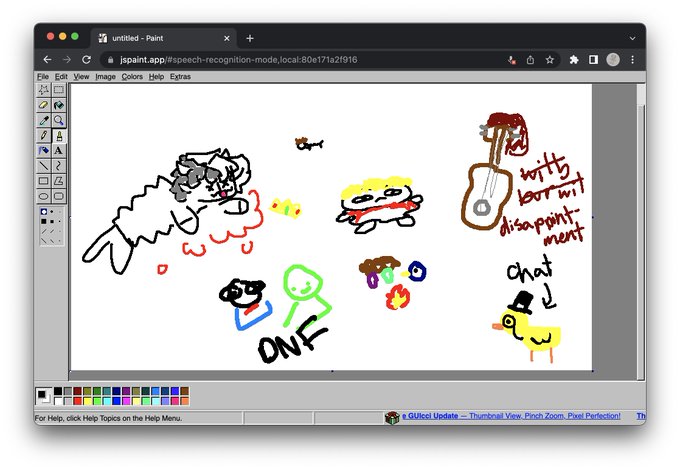Select the Free-Form Select star tool
This screenshot has width=680, height=470.
click(43, 90)
